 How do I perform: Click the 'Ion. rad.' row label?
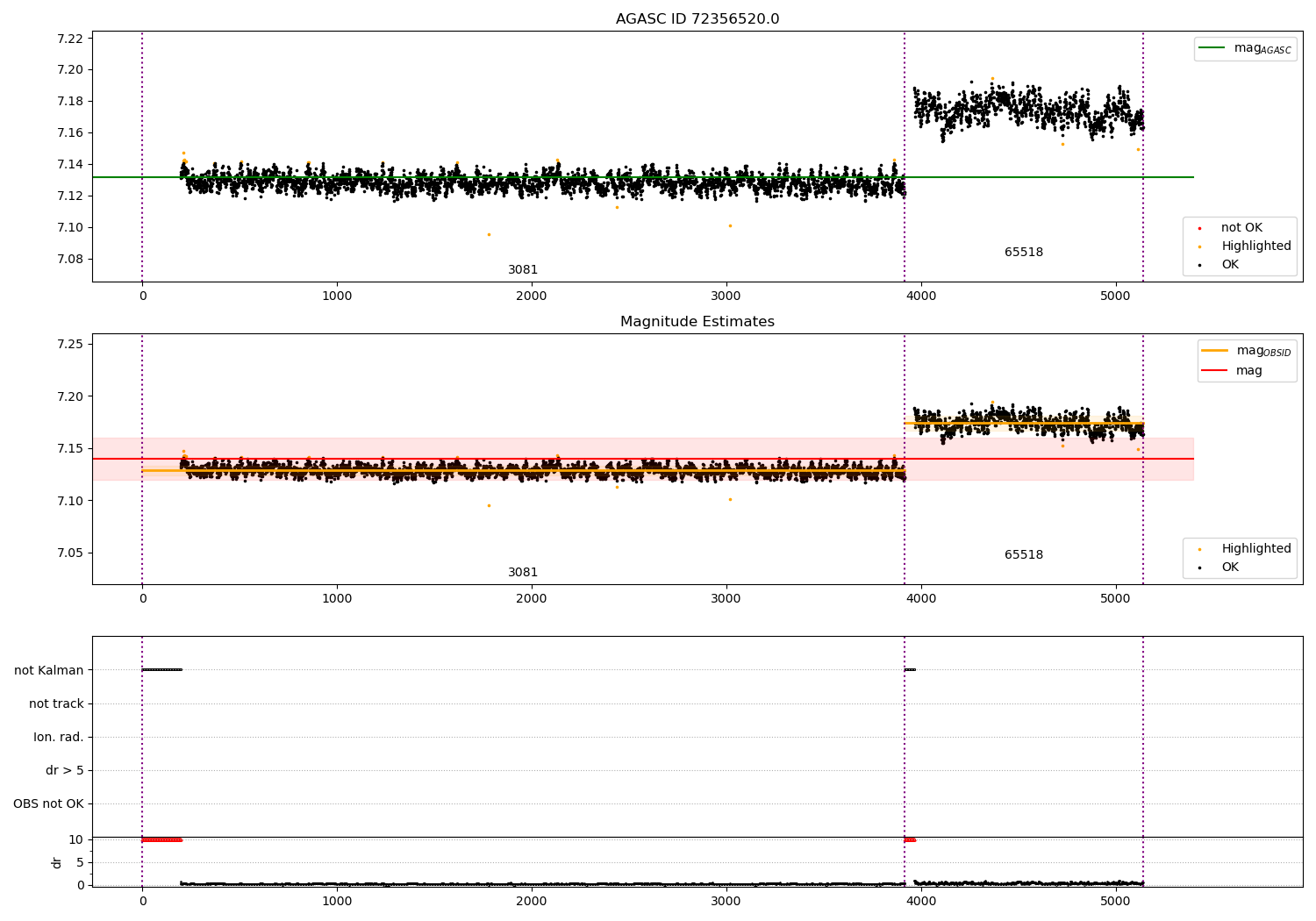[x=59, y=738]
